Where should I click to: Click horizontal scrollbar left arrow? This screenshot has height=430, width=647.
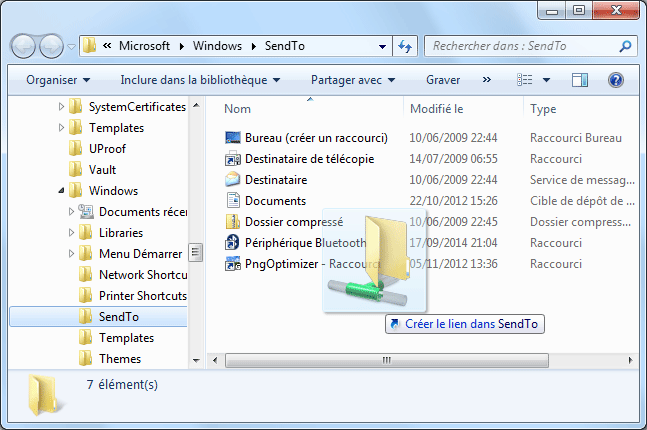(x=215, y=360)
